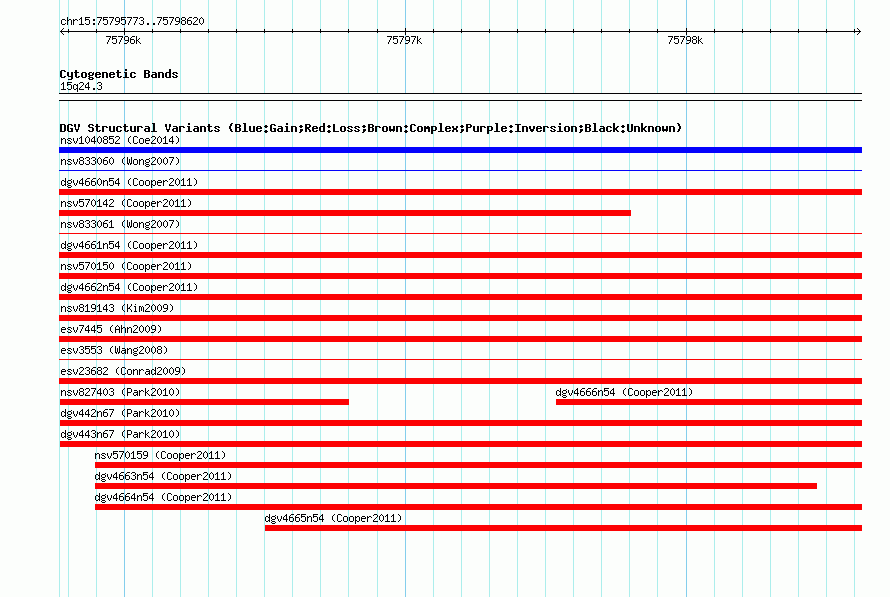This screenshot has height=597, width=890.
Task: Click the dgv4663n54 (Cooper2011) label
Action: tap(163, 476)
